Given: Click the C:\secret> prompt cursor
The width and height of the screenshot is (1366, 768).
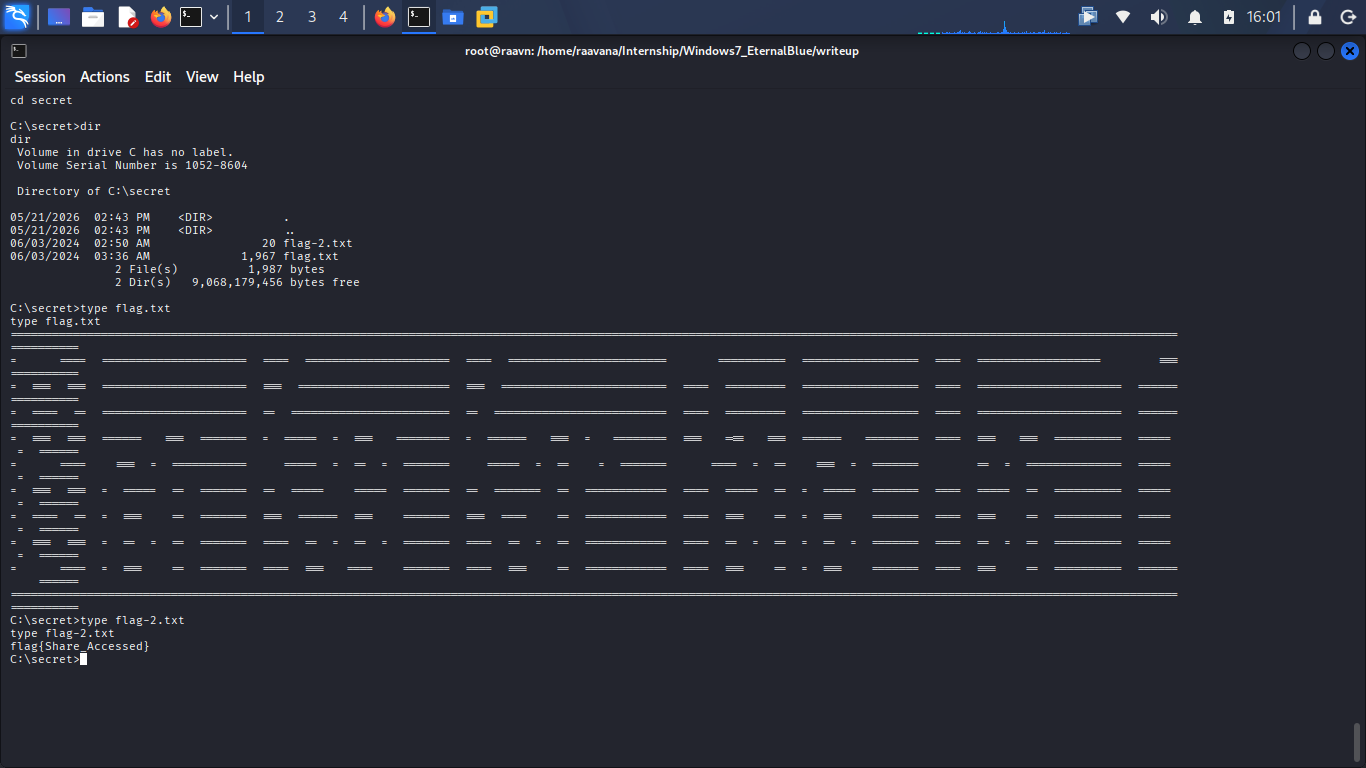Looking at the screenshot, I should [84, 659].
